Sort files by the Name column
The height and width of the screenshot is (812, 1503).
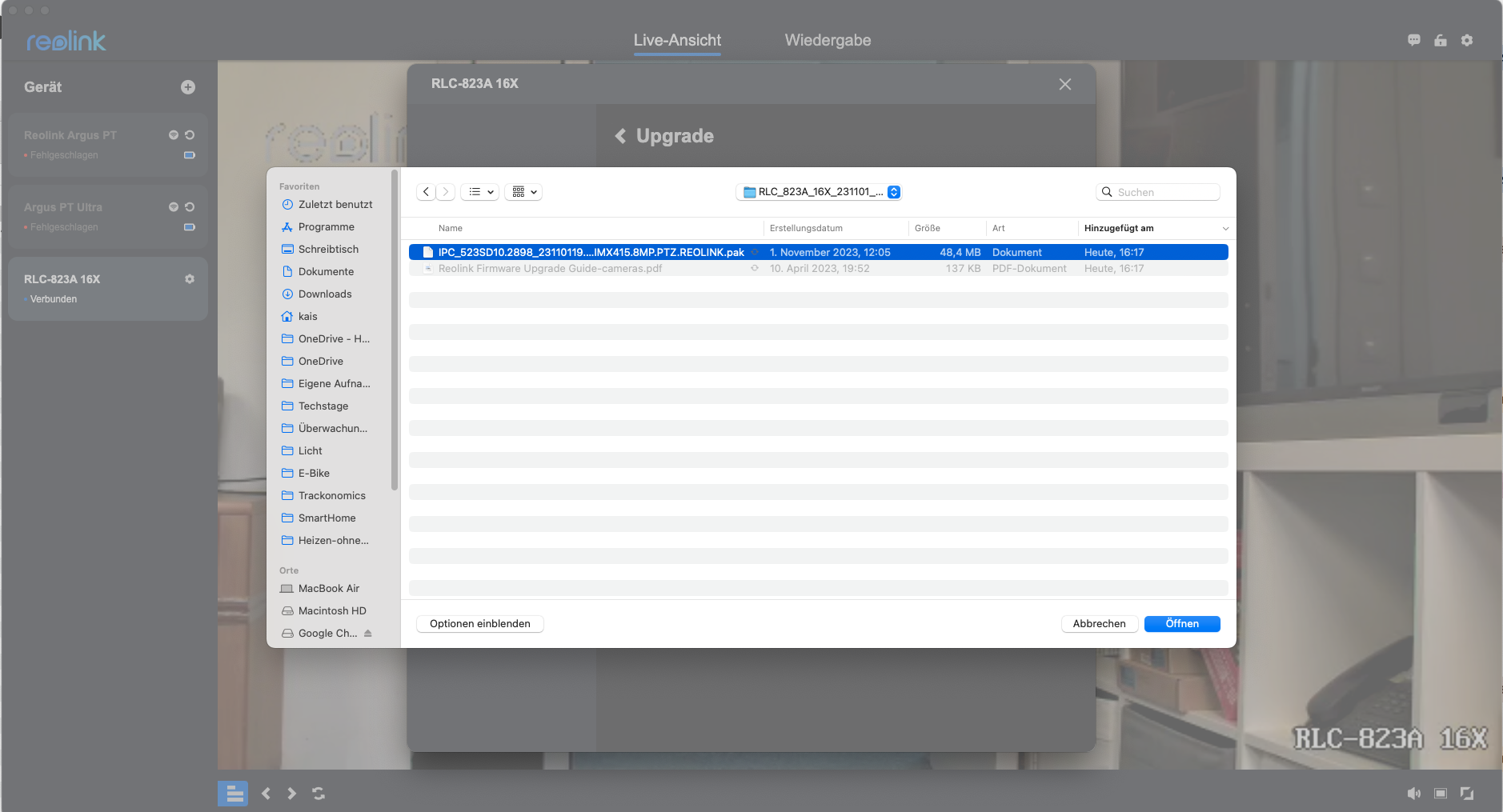[x=451, y=229]
